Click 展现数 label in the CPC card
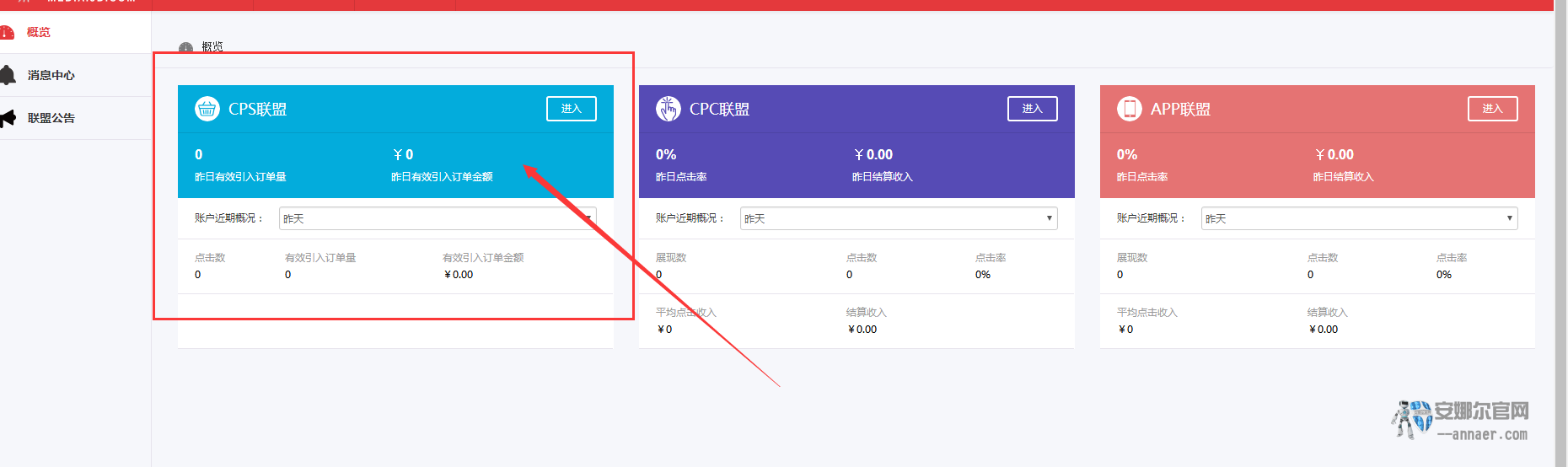This screenshot has width=1568, height=467. tap(671, 258)
